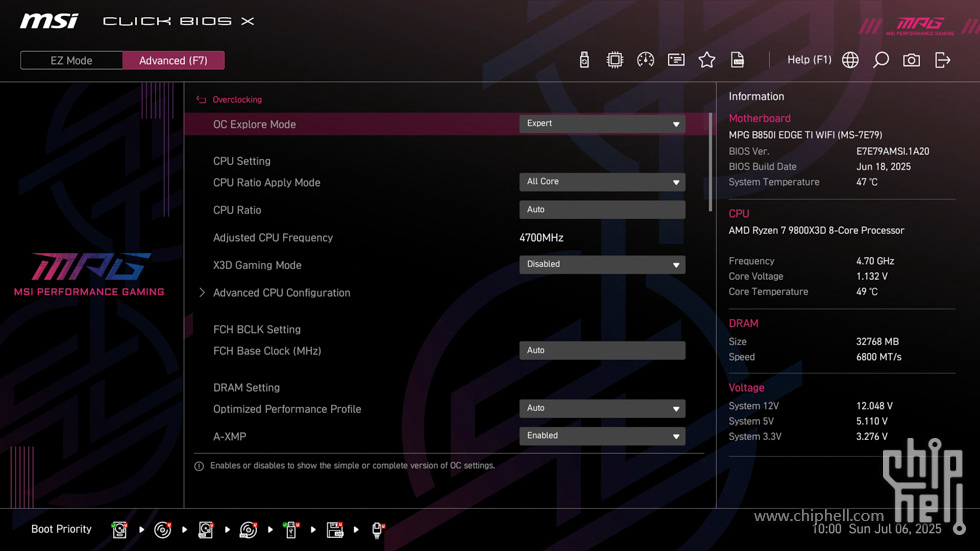This screenshot has height=551, width=980.
Task: Open the hardware monitor gauge icon
Action: coord(645,60)
